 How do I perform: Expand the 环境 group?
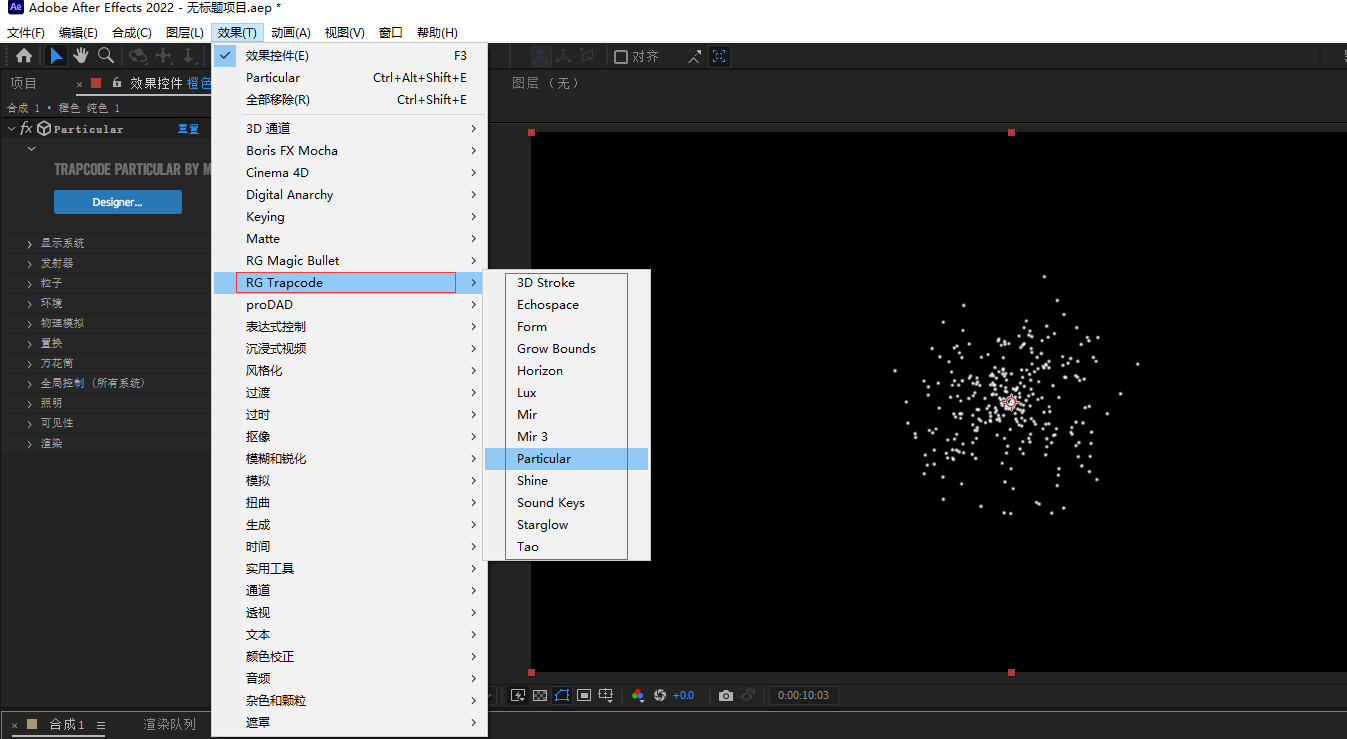(x=30, y=303)
